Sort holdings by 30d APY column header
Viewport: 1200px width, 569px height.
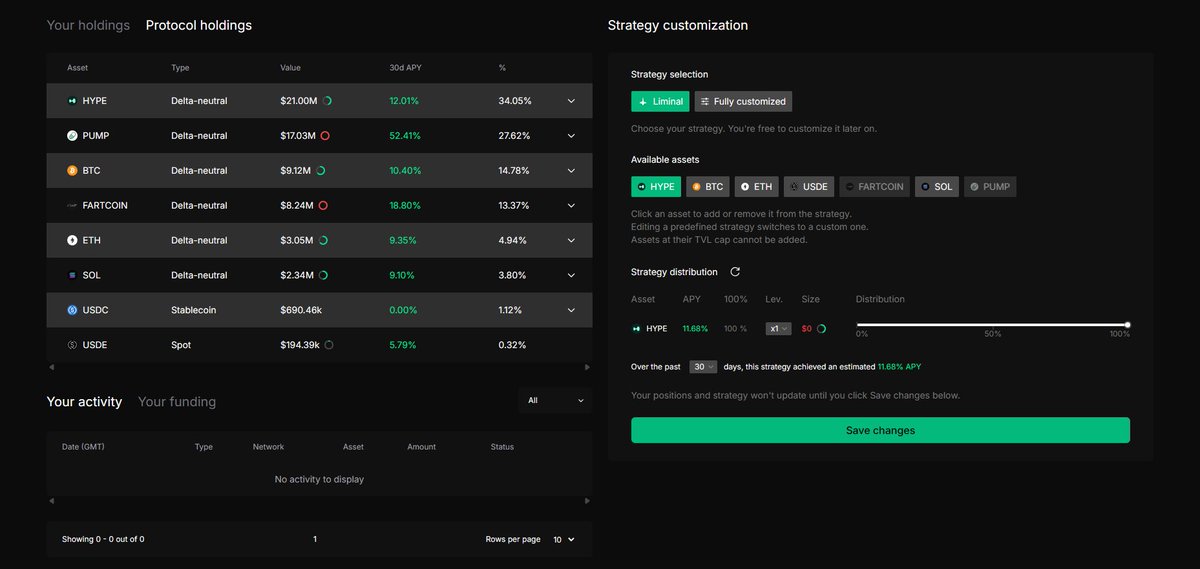pyautogui.click(x=404, y=68)
